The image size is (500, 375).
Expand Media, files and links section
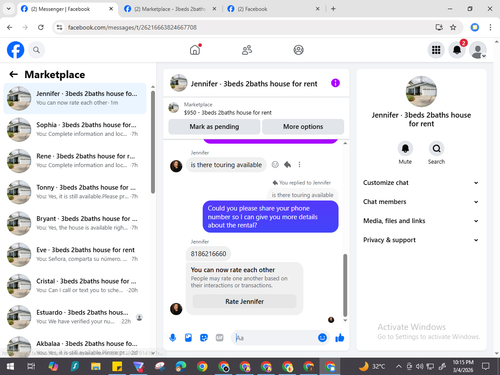421,221
